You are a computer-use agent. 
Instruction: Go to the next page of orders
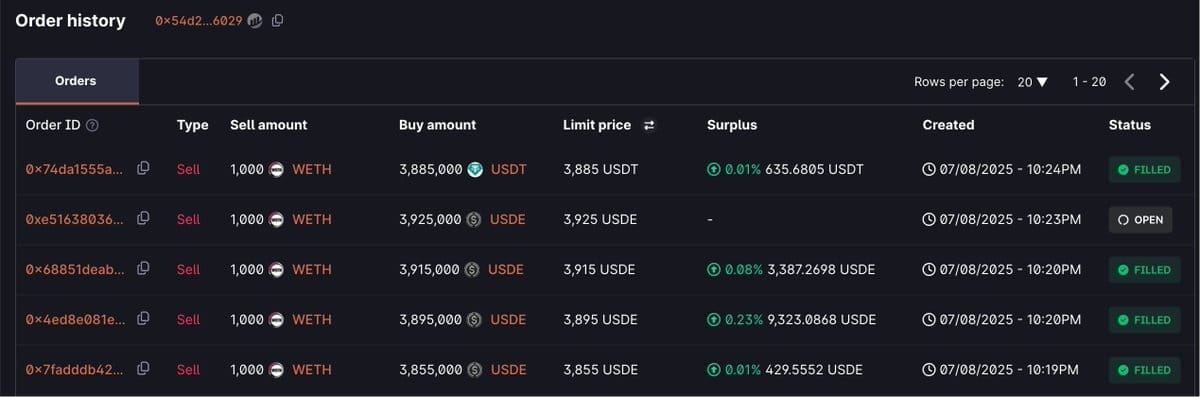point(1164,82)
